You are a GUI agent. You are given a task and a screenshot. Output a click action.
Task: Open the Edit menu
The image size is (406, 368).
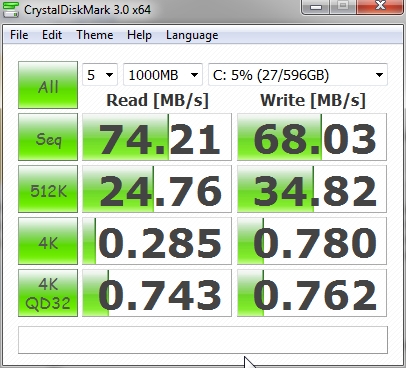(x=52, y=35)
